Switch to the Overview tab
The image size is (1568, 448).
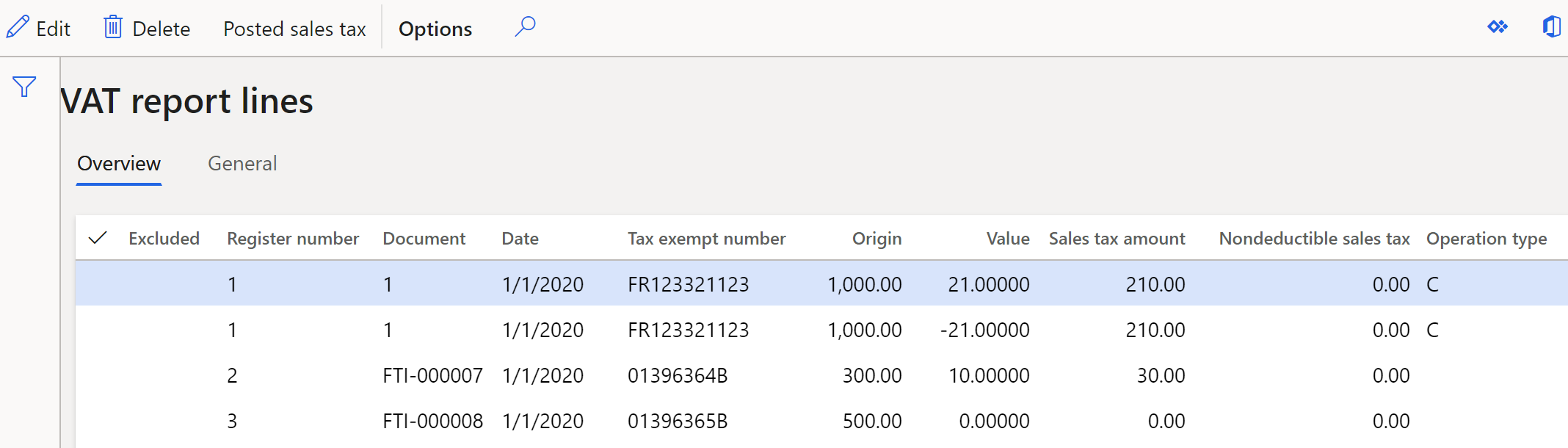tap(119, 163)
